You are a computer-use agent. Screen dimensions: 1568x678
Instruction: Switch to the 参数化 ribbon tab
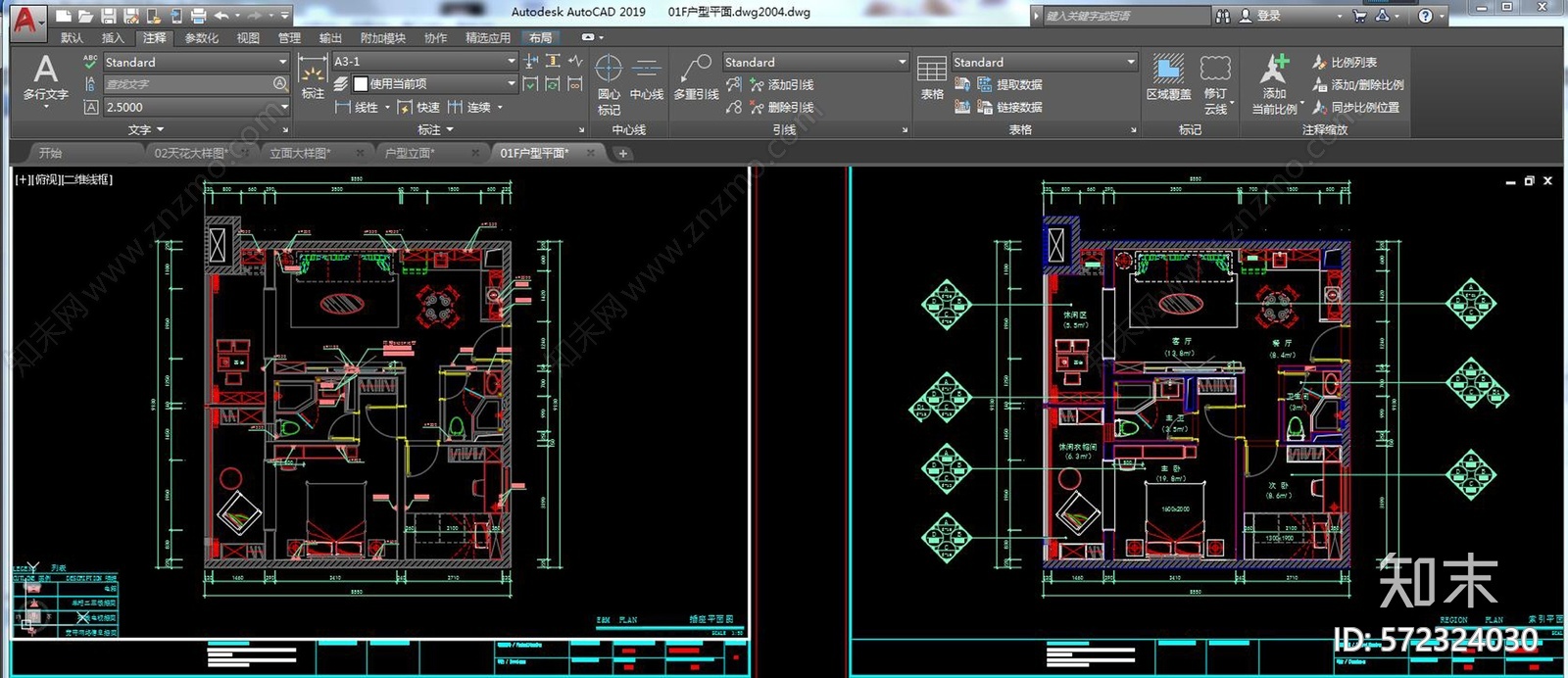click(x=201, y=37)
